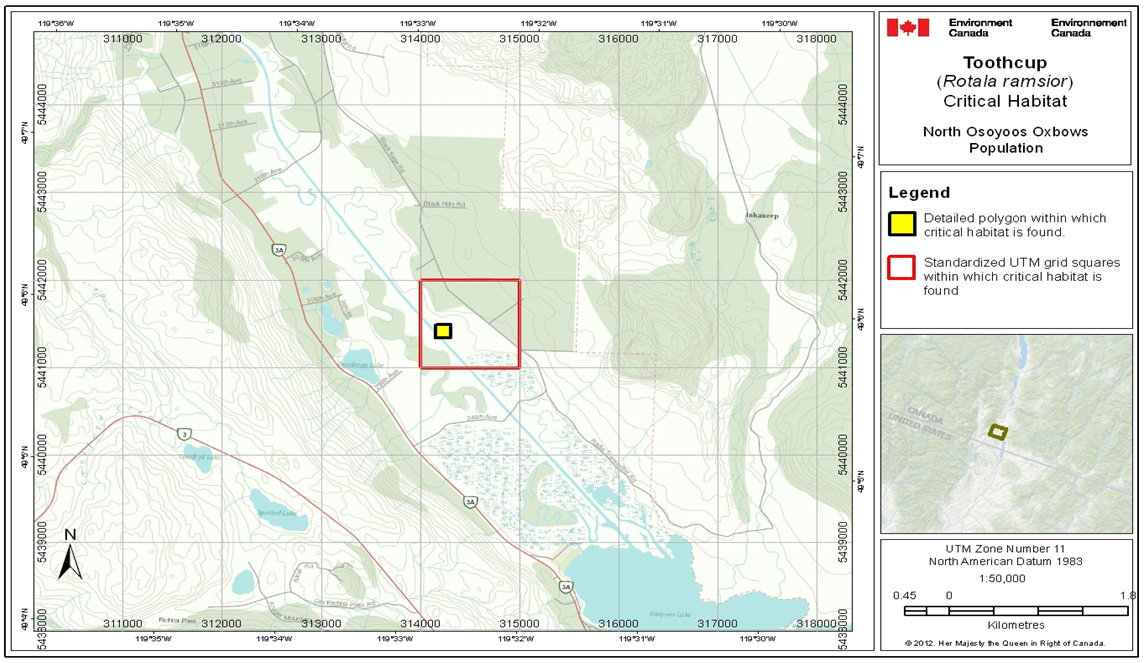Click the CANADA UNITED STATES border label

(920, 423)
